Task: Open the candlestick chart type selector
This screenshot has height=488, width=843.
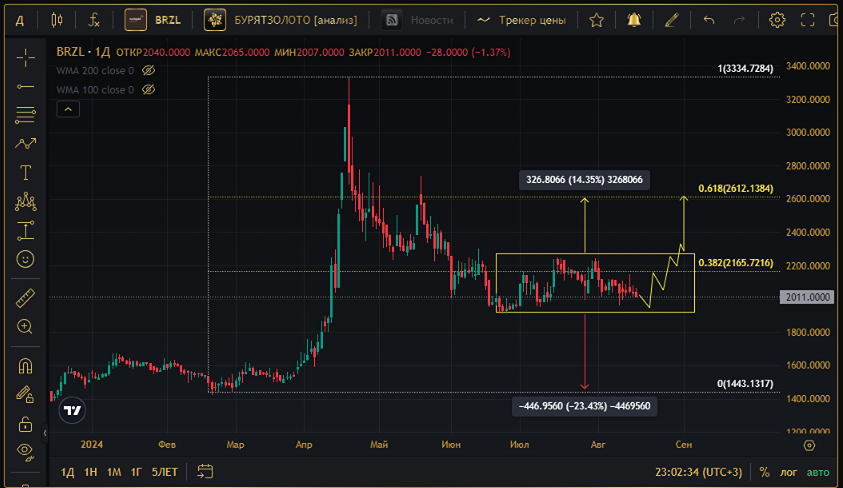Action: (56, 20)
